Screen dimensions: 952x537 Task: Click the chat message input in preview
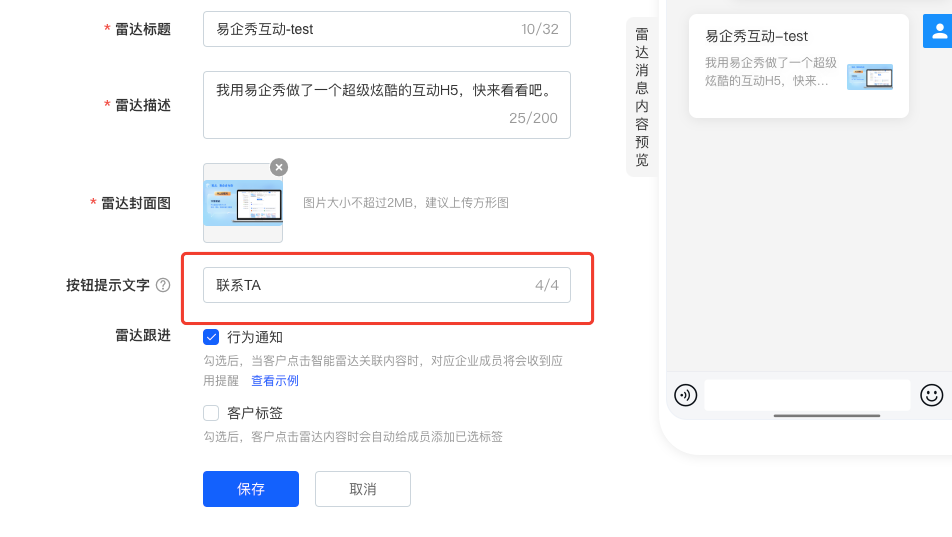coord(807,395)
